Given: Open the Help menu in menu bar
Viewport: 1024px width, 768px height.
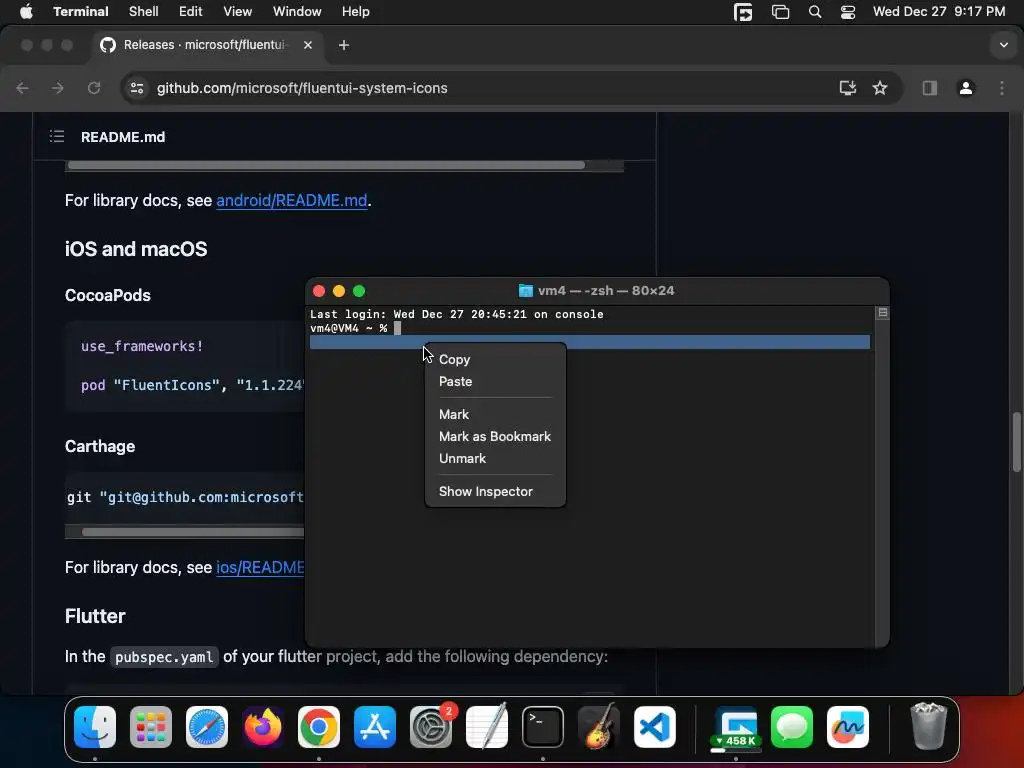Looking at the screenshot, I should click(355, 12).
